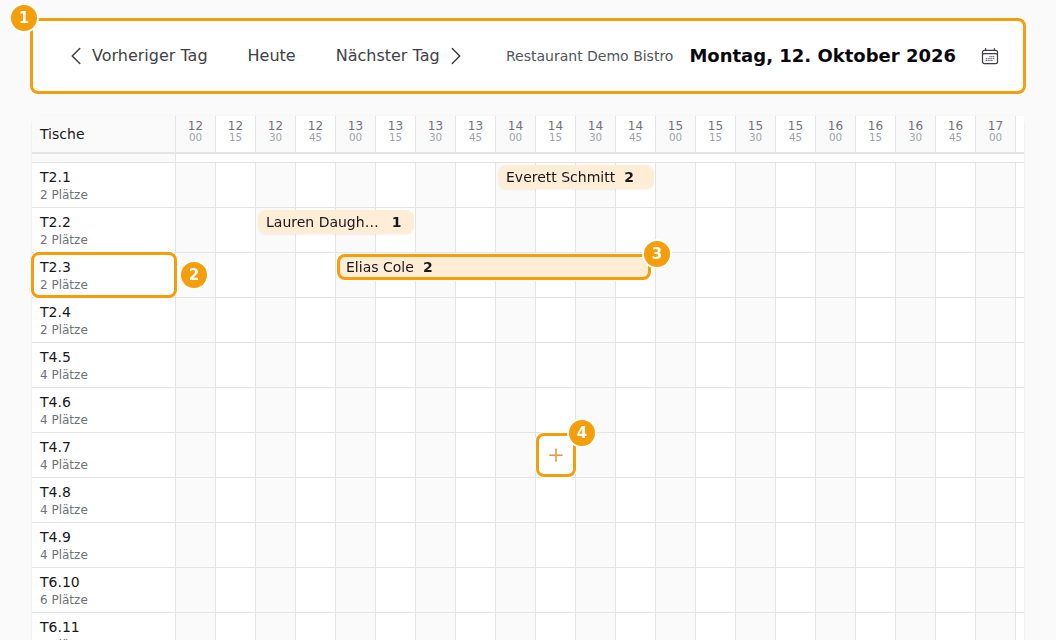Click Restaurant Demo Bistro label
The height and width of the screenshot is (640, 1056).
[589, 56]
